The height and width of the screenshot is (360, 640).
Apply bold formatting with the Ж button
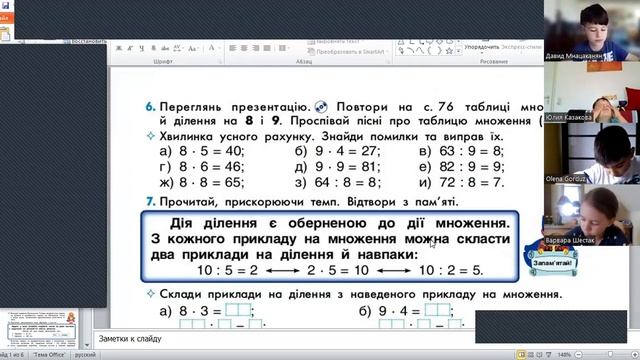point(119,48)
